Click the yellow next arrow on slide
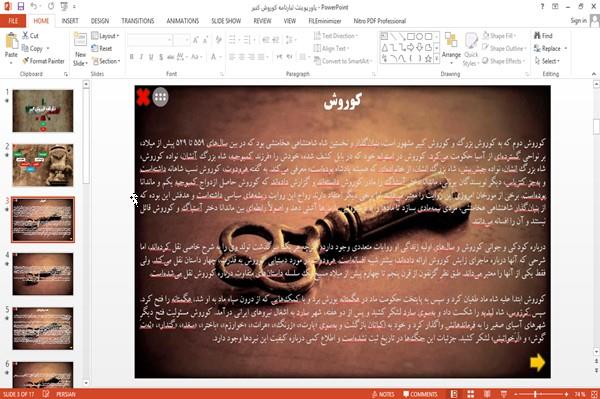Screen dimensions: 600x399 point(537,362)
